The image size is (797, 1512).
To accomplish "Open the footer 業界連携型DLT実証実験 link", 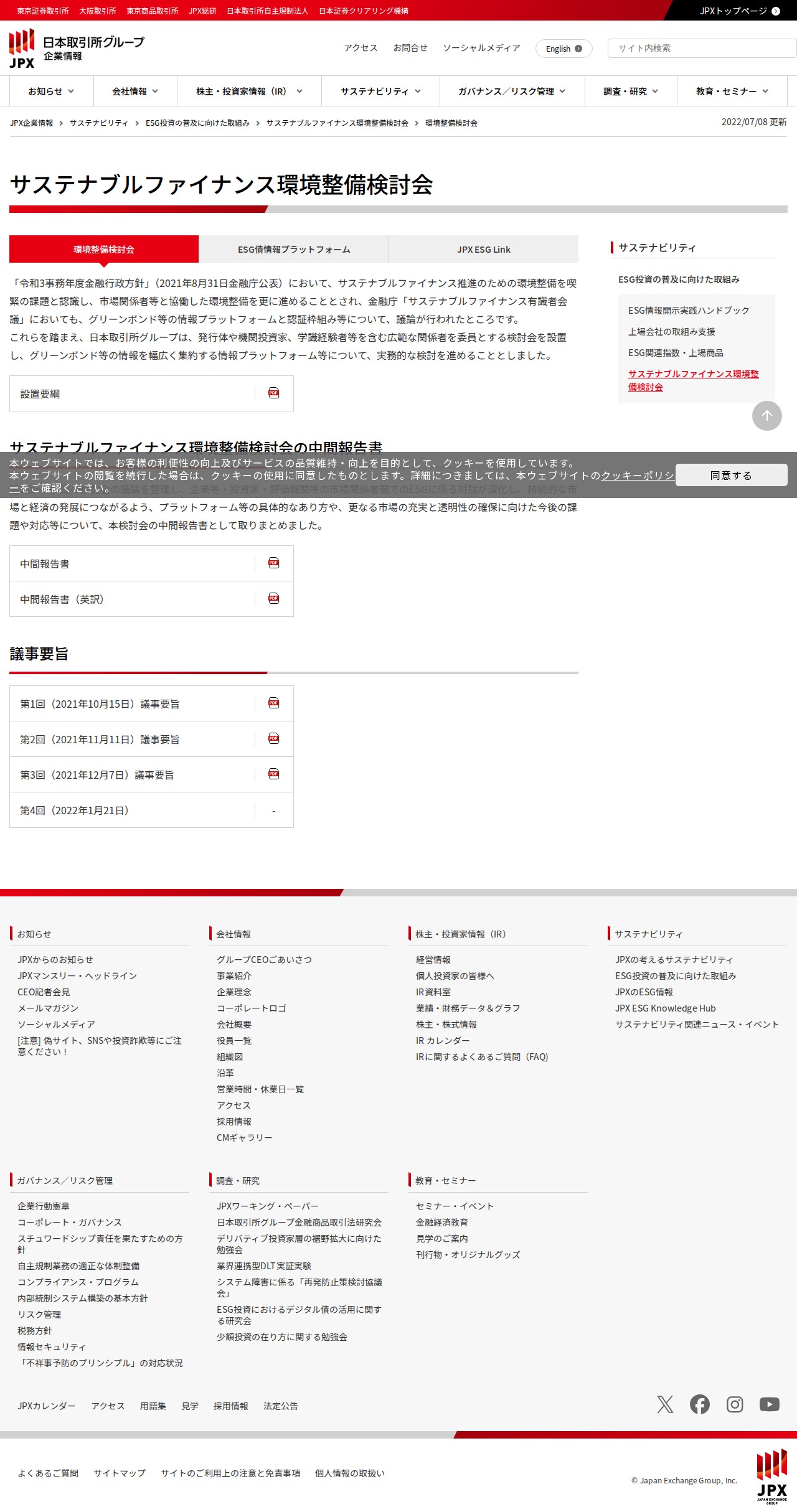I will (264, 1265).
